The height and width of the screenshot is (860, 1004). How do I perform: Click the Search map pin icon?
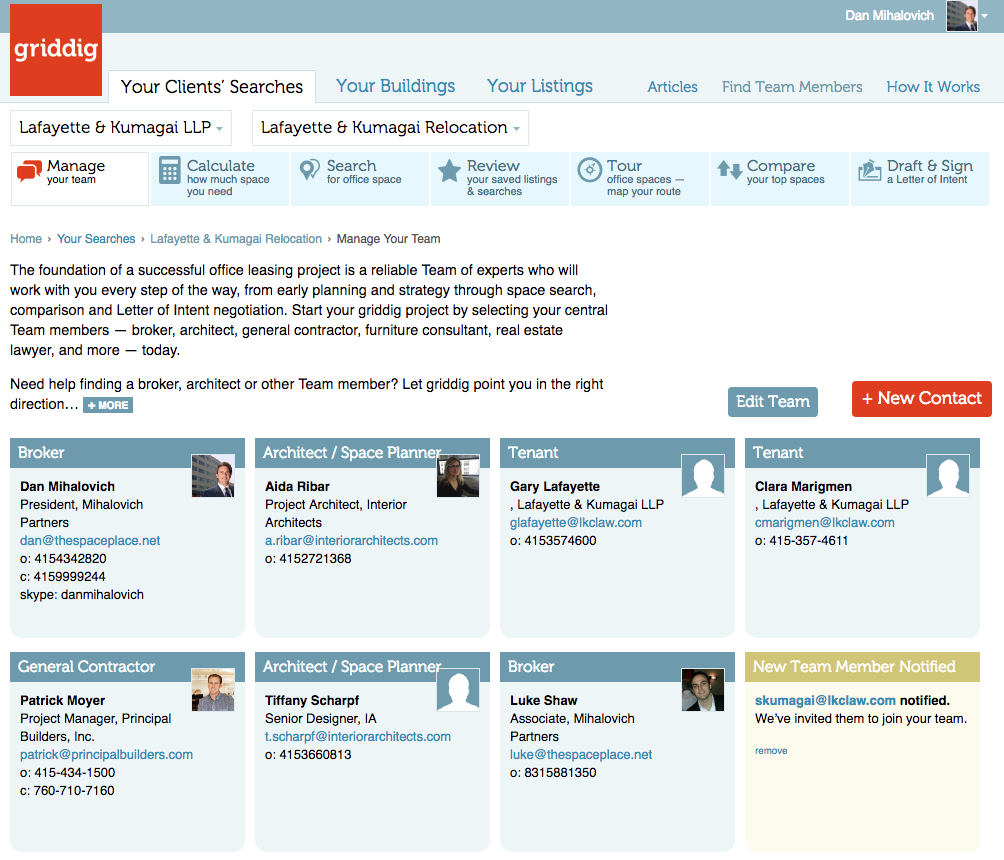point(309,170)
